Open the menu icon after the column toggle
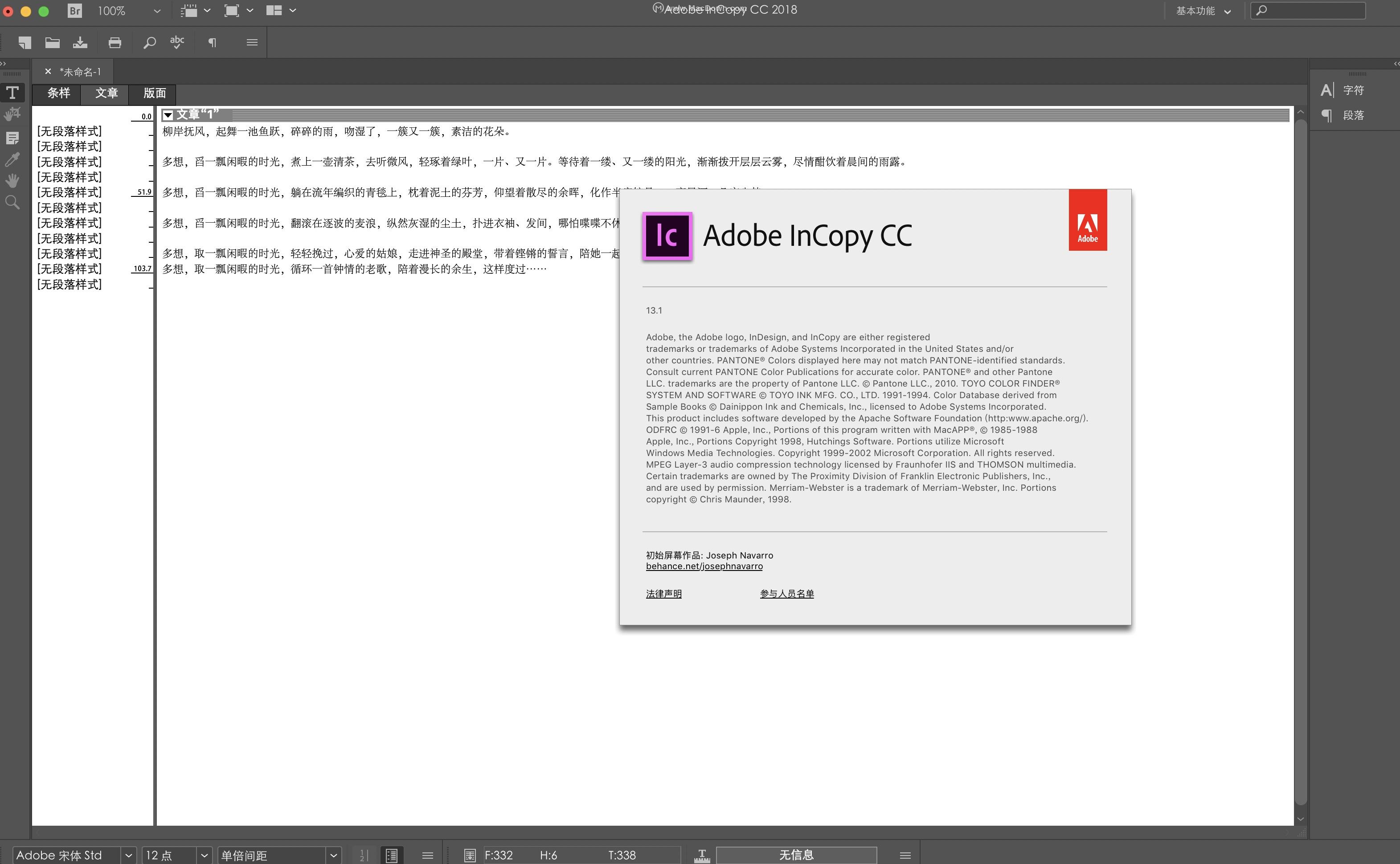Image resolution: width=1400 pixels, height=864 pixels. point(428,856)
